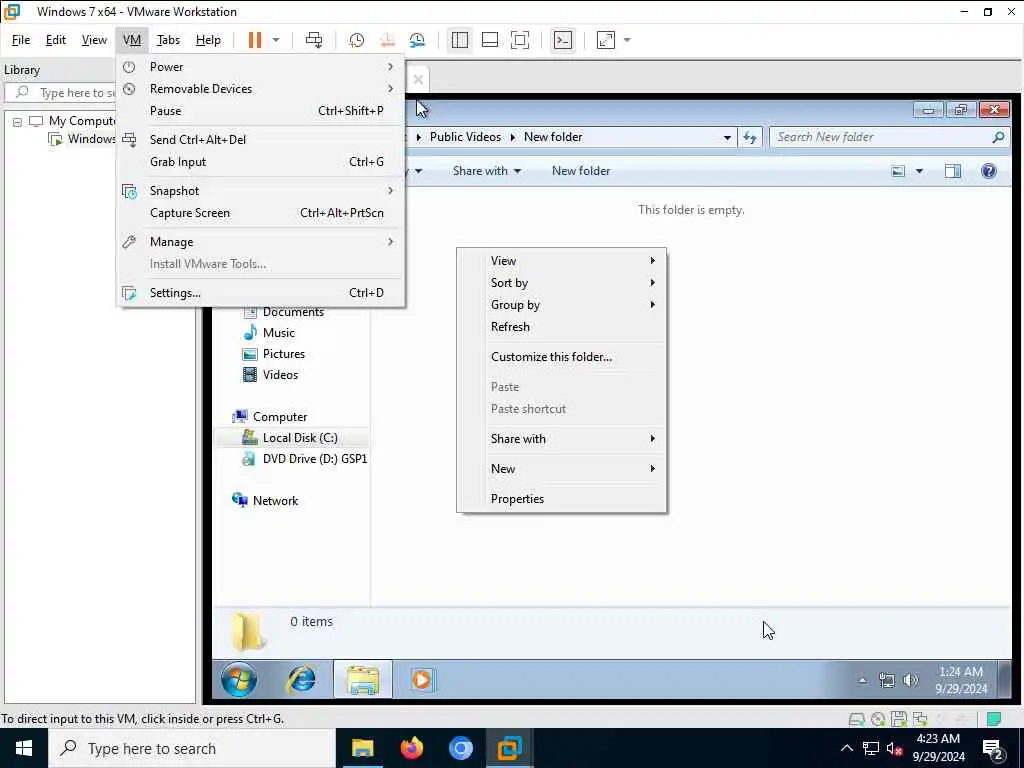Click the floppy device icon in VMware status bar
Screen dimensions: 1024x768
click(899, 719)
